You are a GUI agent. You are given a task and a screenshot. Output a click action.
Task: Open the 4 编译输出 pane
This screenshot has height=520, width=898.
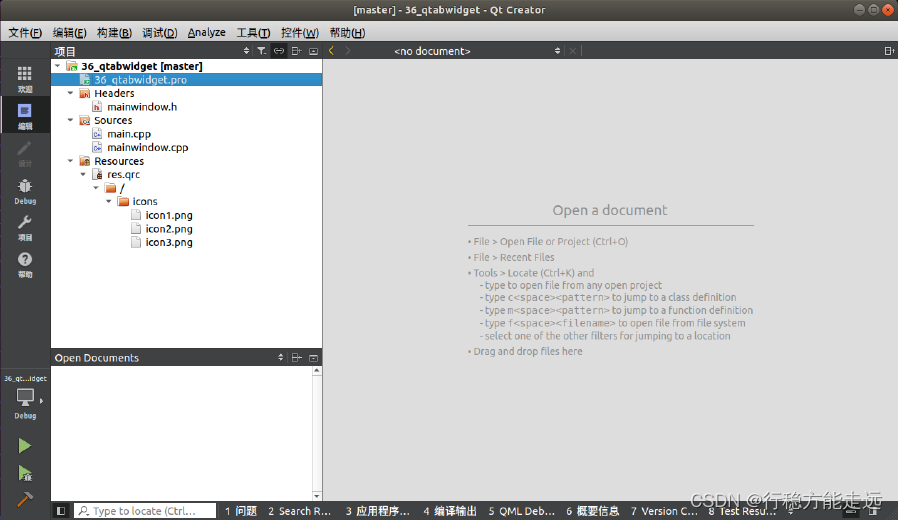click(x=450, y=511)
